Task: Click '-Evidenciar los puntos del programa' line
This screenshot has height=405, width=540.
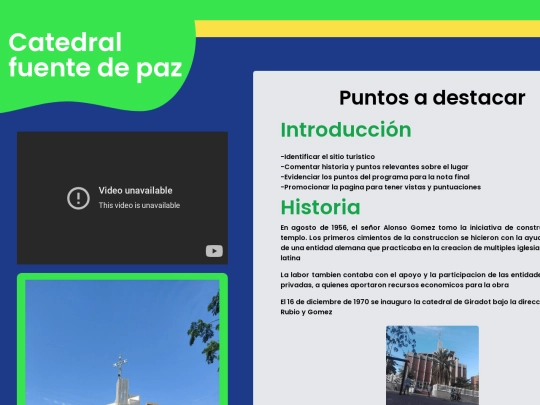Action: (x=375, y=177)
